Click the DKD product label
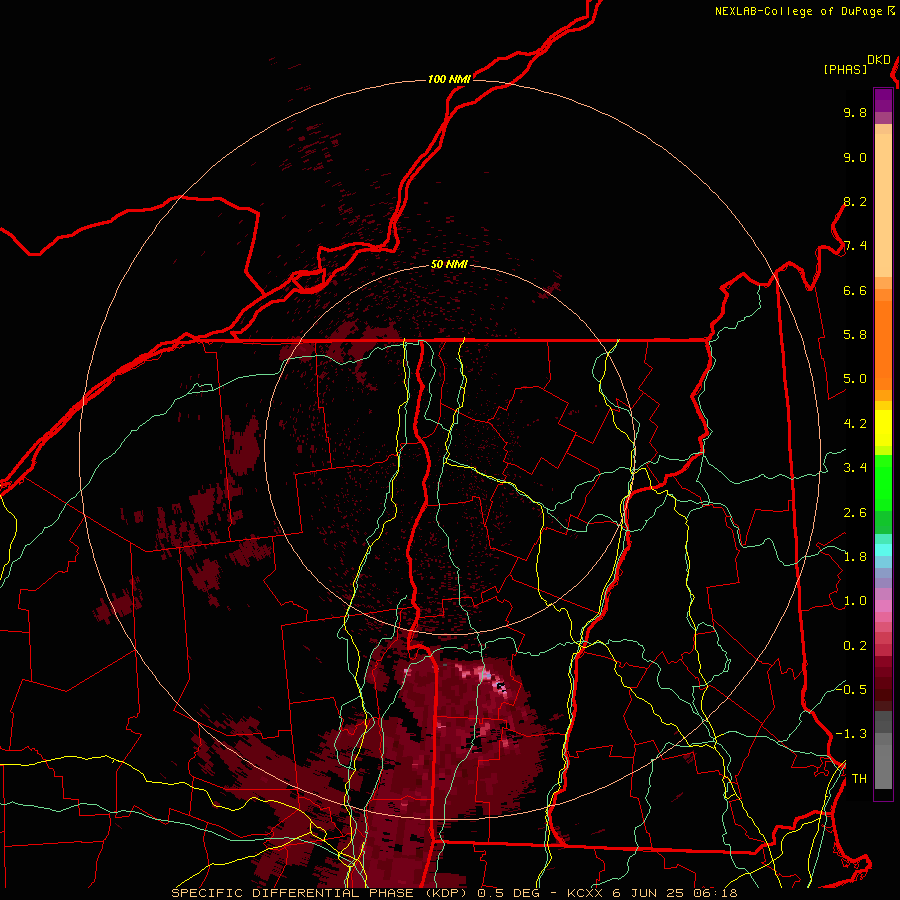Screen dimensions: 900x900 pos(879,60)
